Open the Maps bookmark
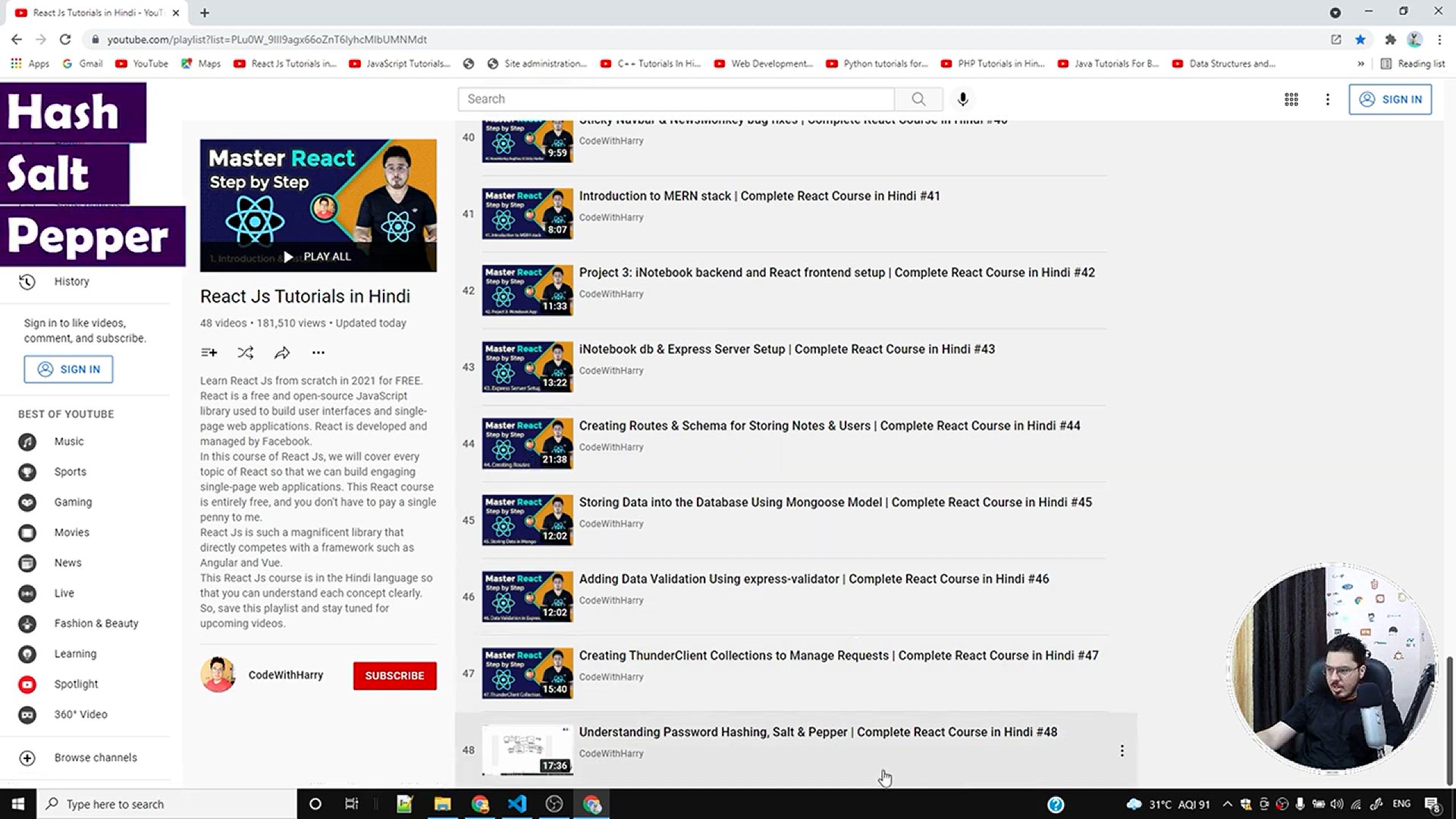This screenshot has width=1456, height=819. coord(201,64)
